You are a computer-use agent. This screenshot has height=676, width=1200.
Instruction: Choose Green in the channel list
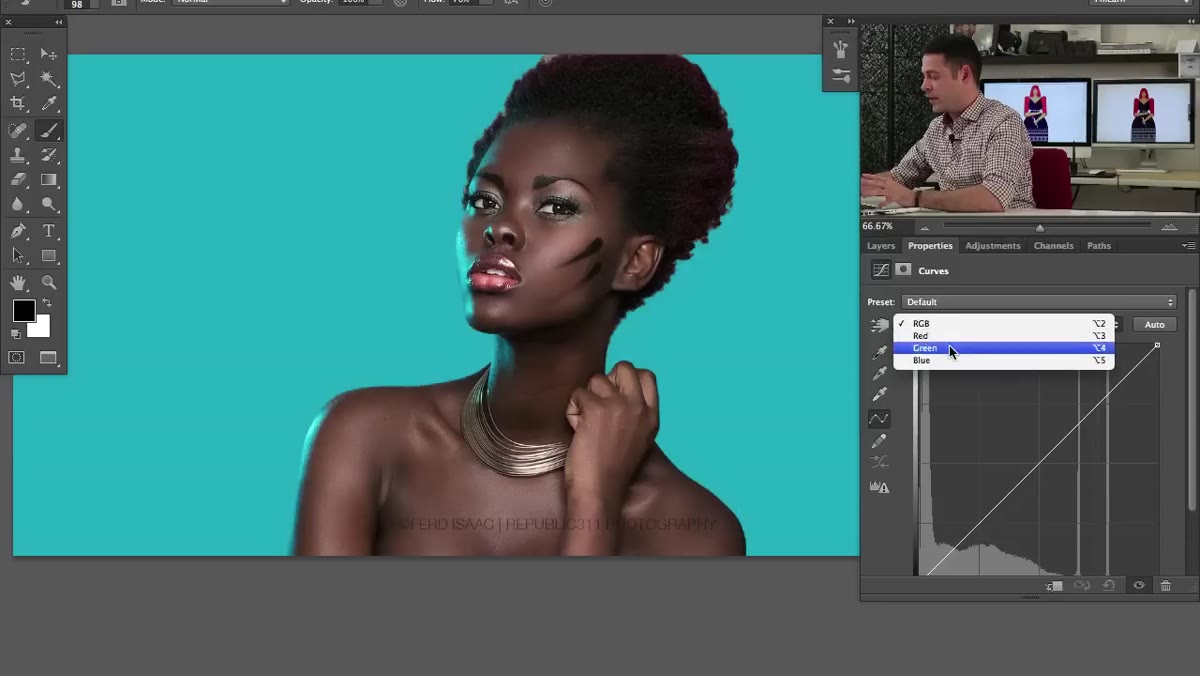[1003, 348]
